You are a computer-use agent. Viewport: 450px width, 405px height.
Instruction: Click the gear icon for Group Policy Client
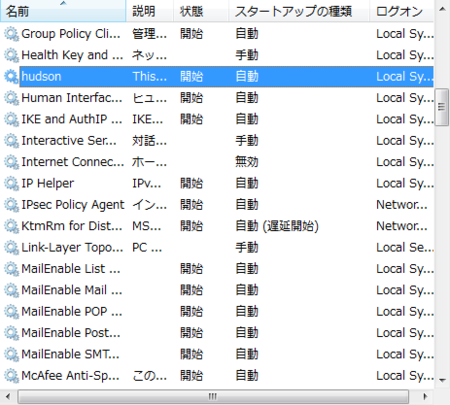point(11,34)
